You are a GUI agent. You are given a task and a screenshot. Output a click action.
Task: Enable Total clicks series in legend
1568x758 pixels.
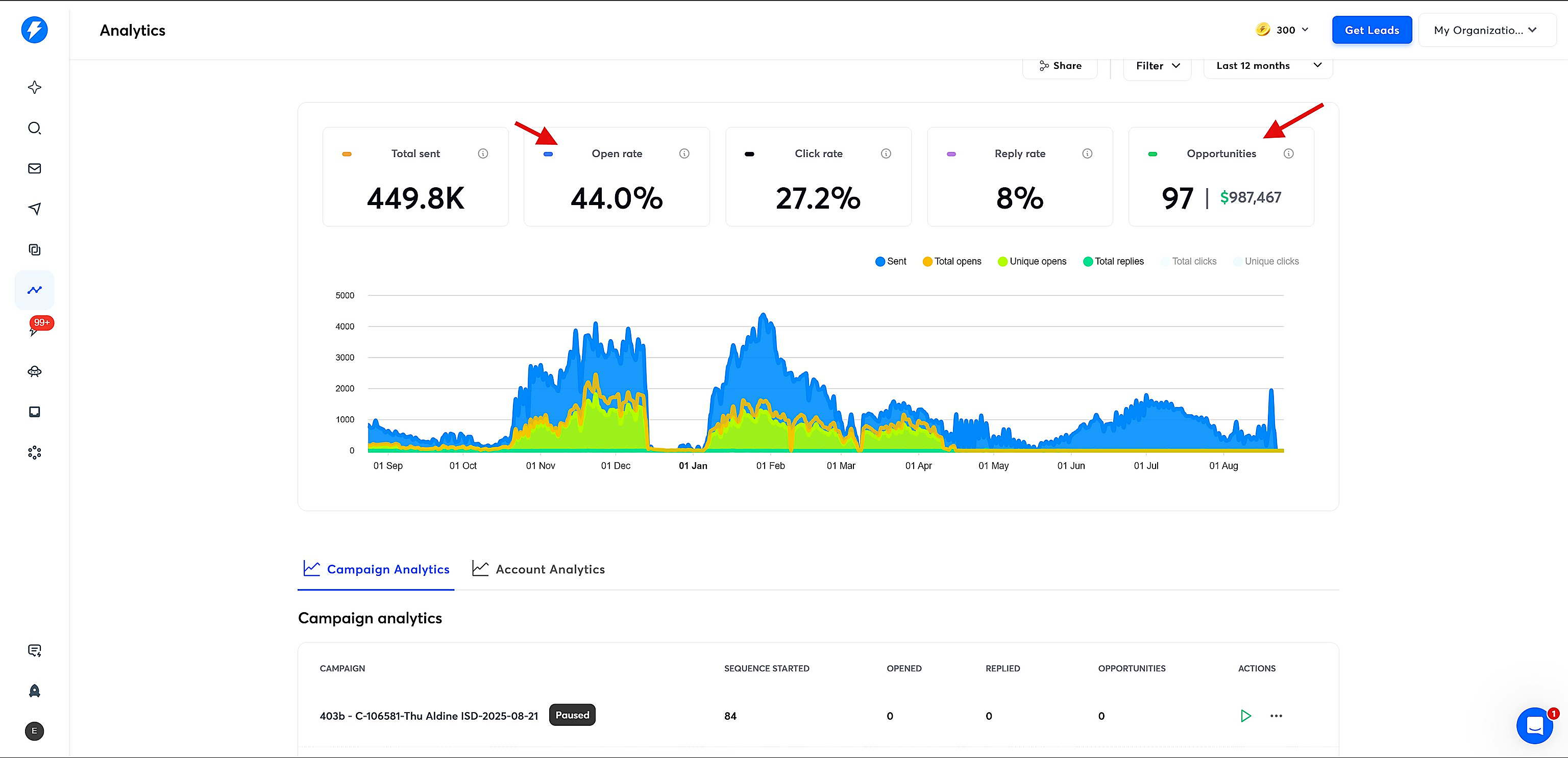pyautogui.click(x=1189, y=261)
